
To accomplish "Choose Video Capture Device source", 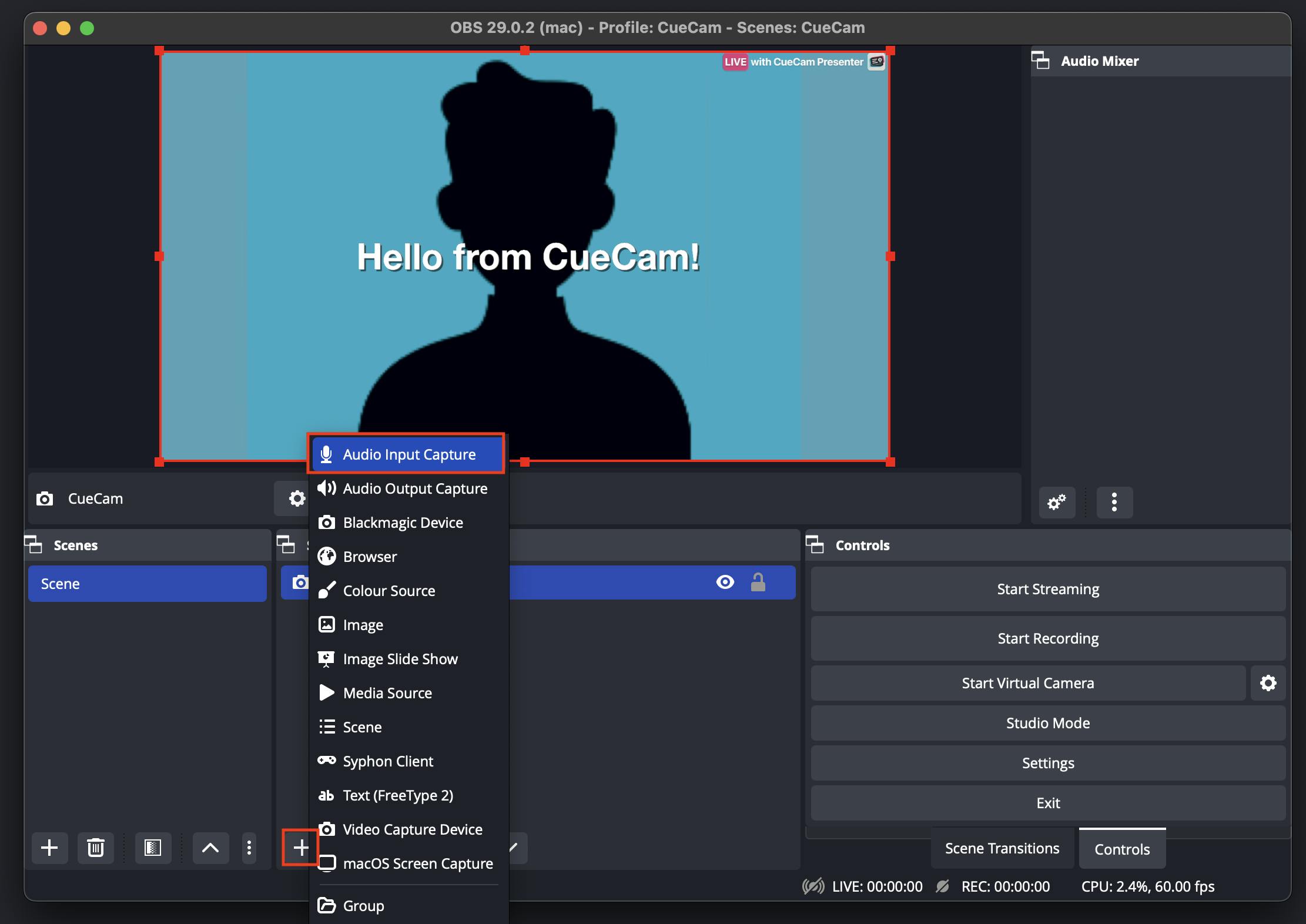I will [x=408, y=829].
